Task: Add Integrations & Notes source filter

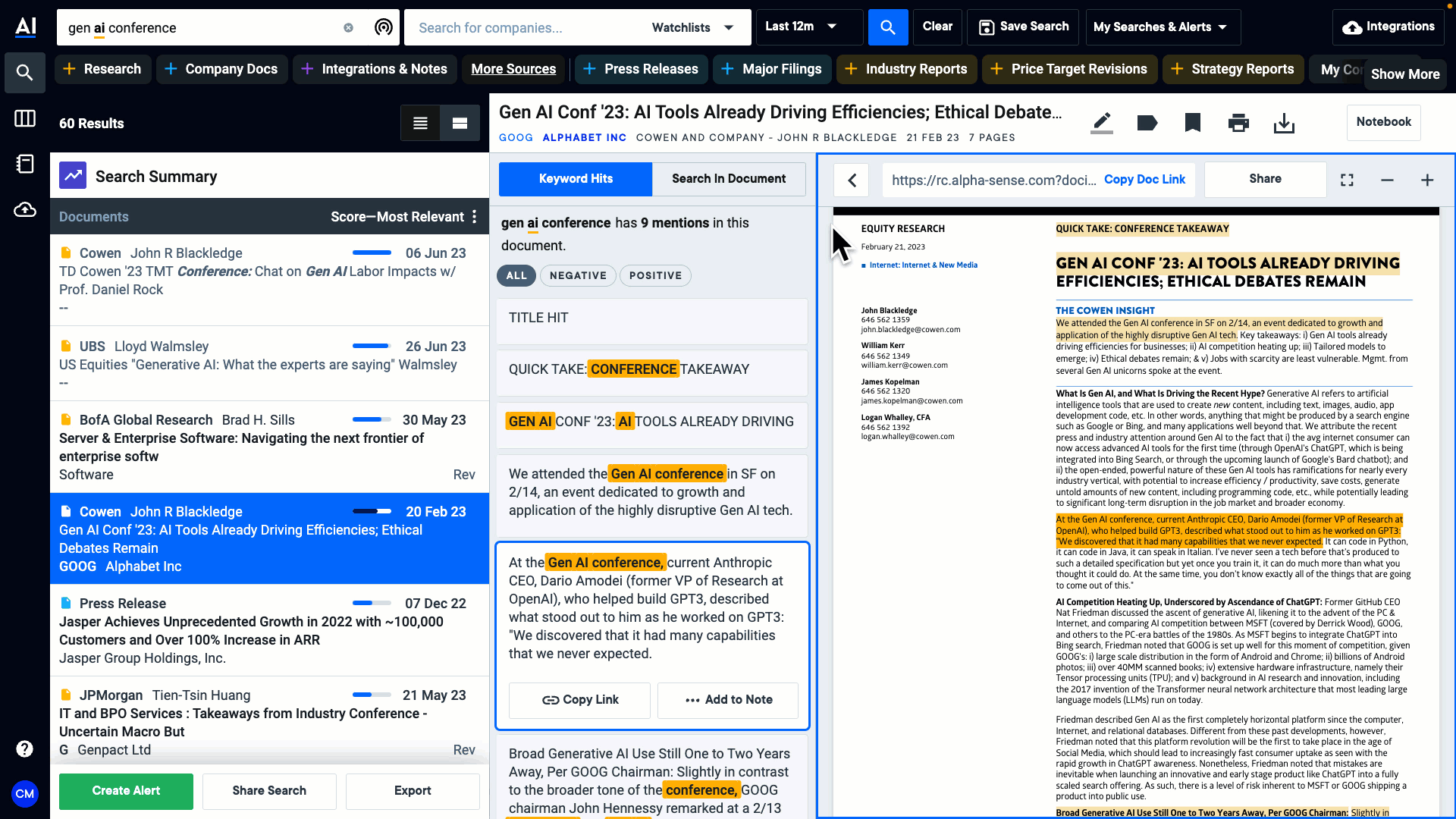Action: coord(375,69)
